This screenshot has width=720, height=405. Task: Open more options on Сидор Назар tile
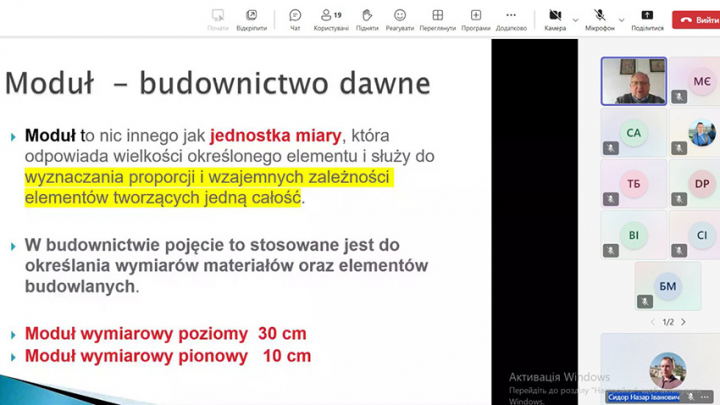point(707,397)
